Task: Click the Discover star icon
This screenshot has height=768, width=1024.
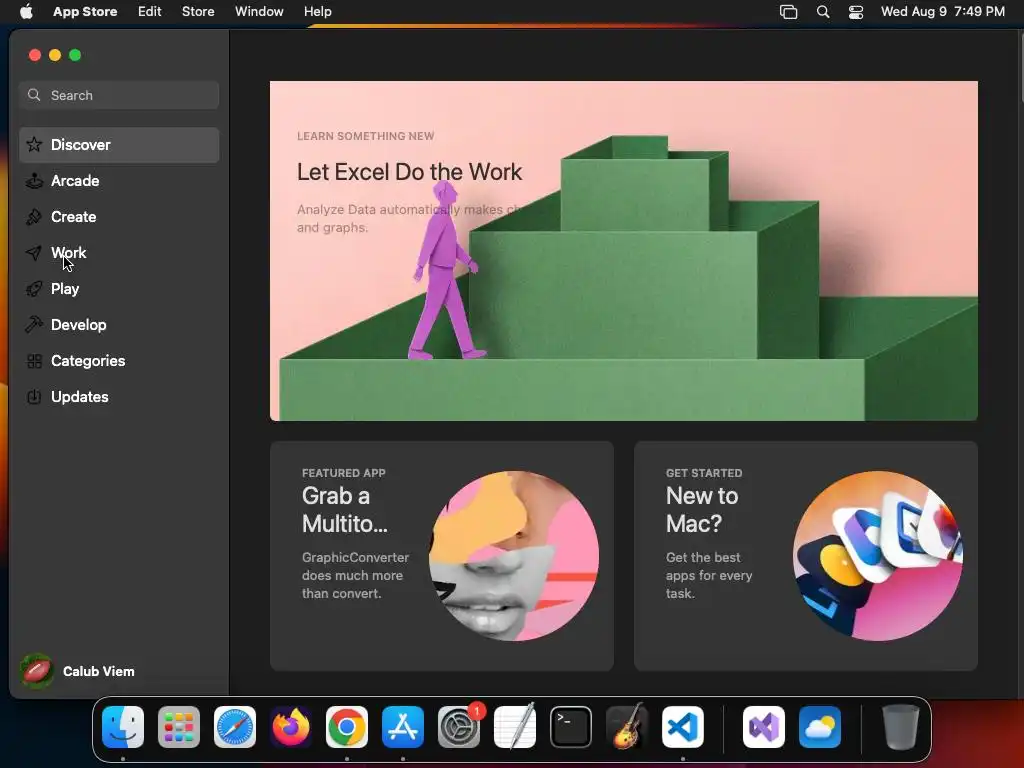Action: pos(34,144)
